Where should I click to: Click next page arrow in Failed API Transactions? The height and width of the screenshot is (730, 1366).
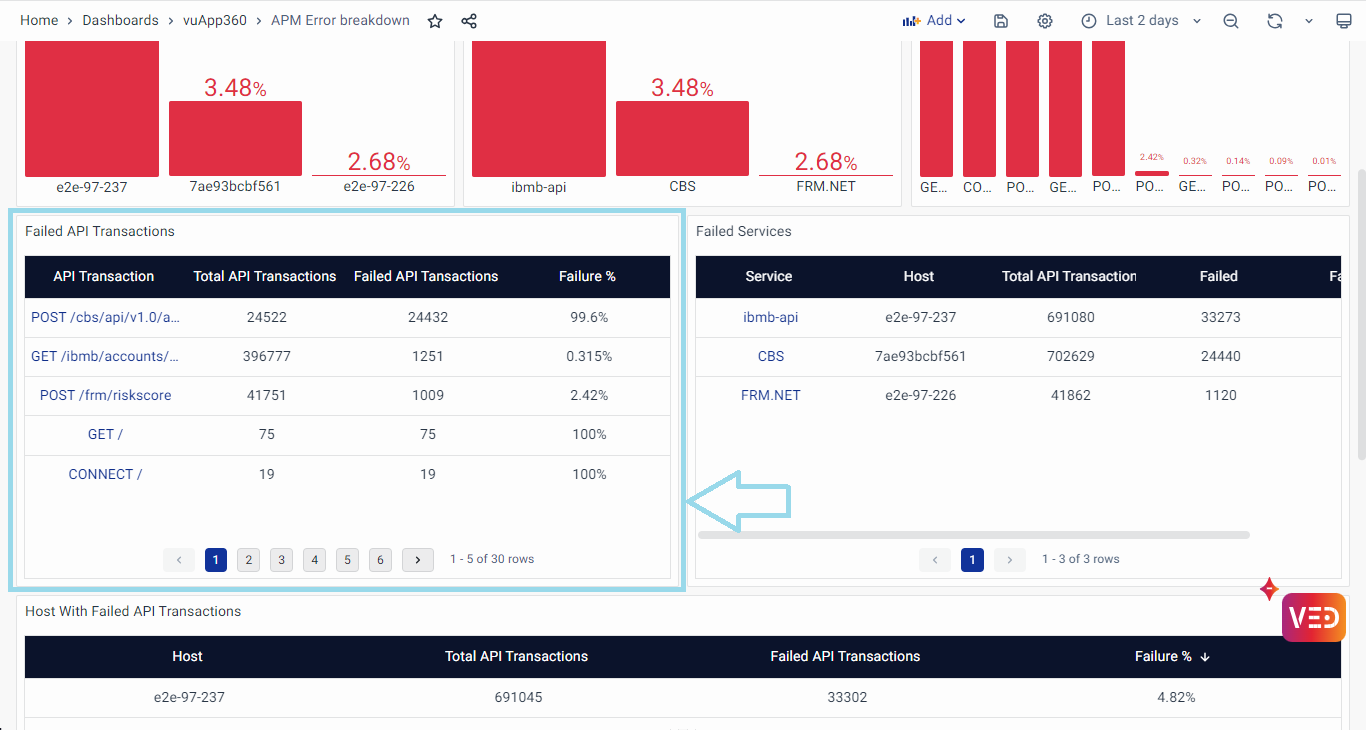point(417,560)
